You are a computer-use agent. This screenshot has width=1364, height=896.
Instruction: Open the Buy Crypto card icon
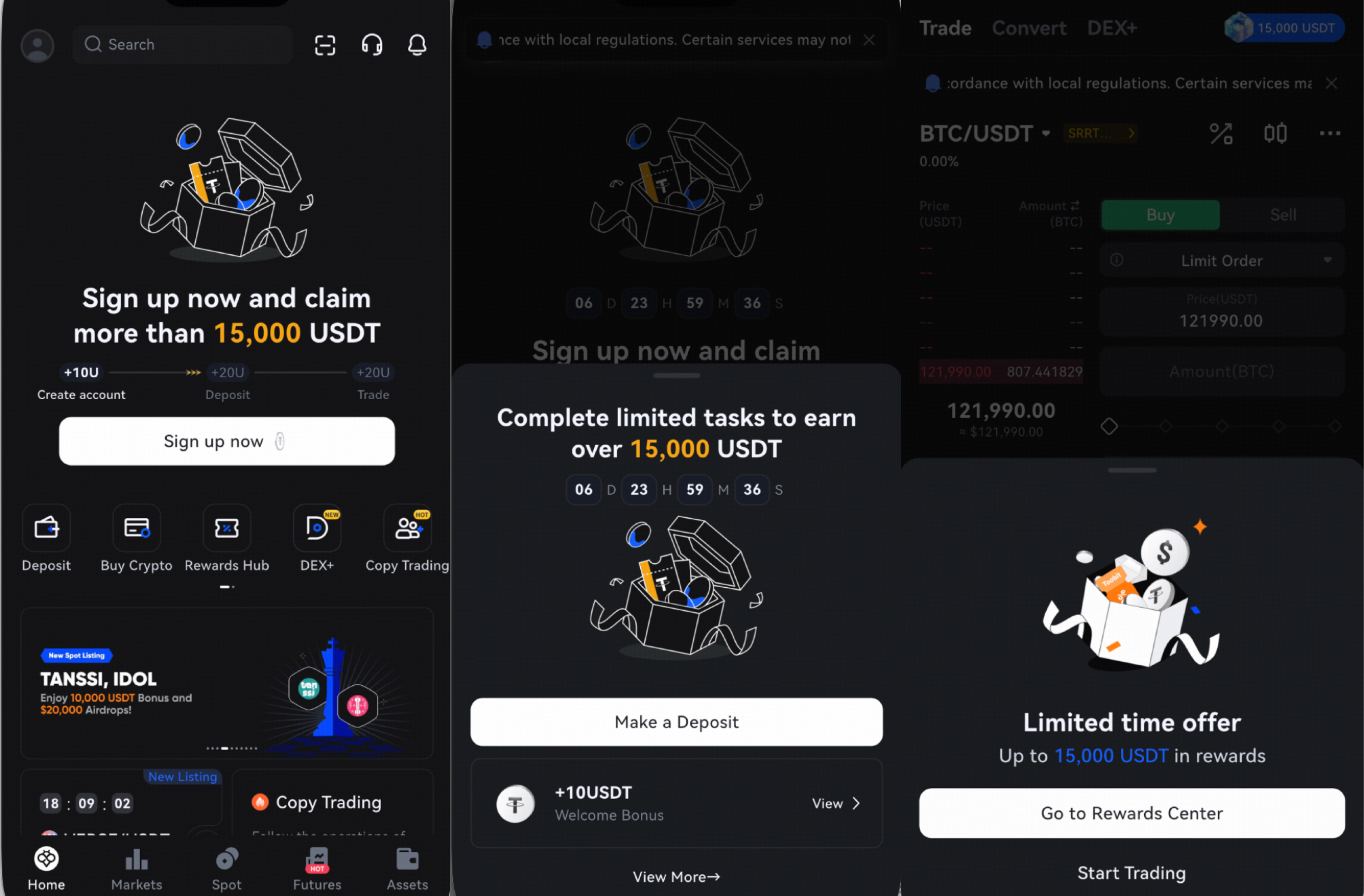[136, 528]
